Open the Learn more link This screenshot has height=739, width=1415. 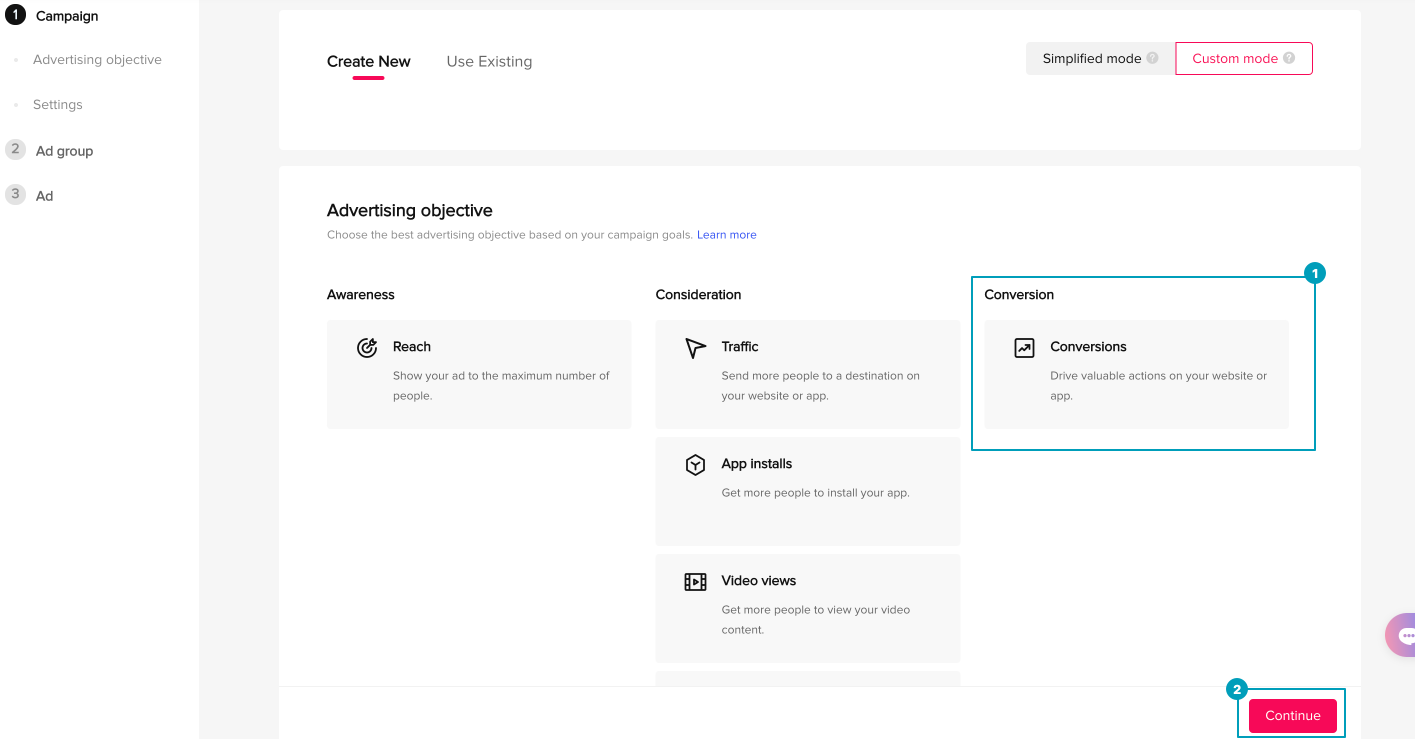pyautogui.click(x=727, y=235)
